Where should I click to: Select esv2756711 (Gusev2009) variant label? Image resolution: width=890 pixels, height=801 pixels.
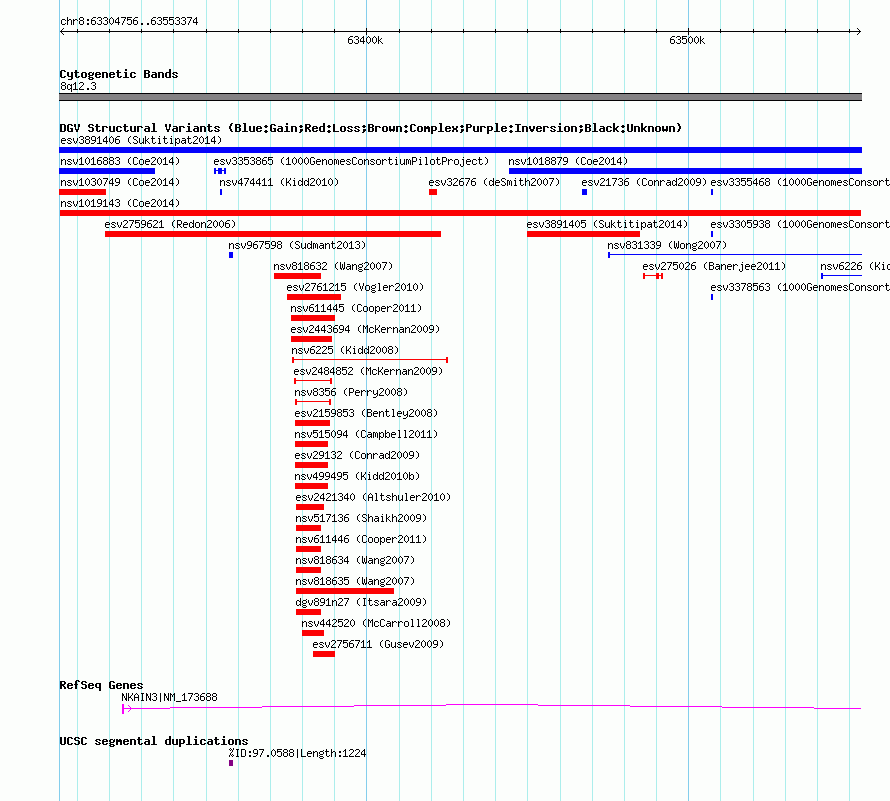[378, 644]
